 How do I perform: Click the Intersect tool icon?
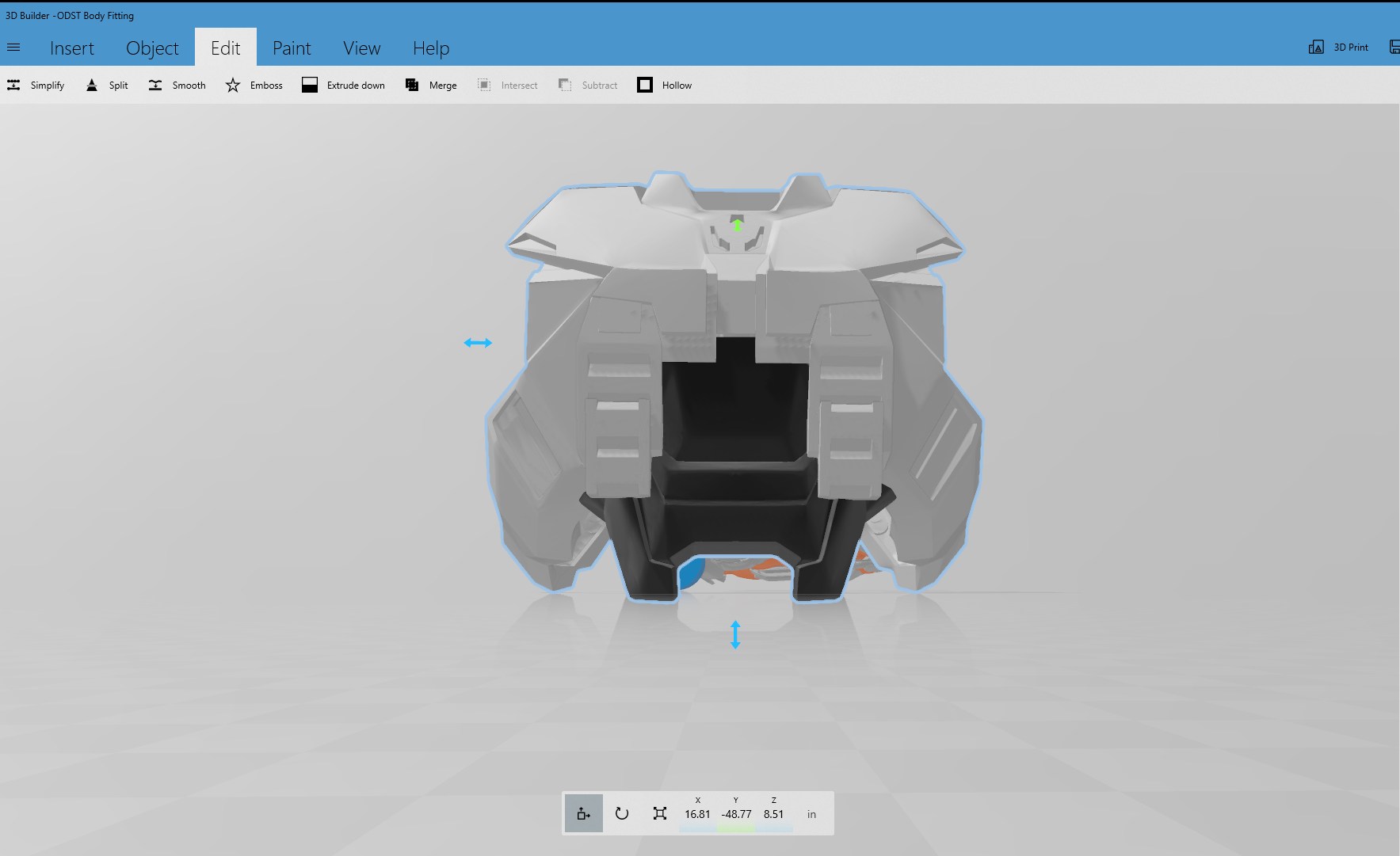click(x=484, y=85)
